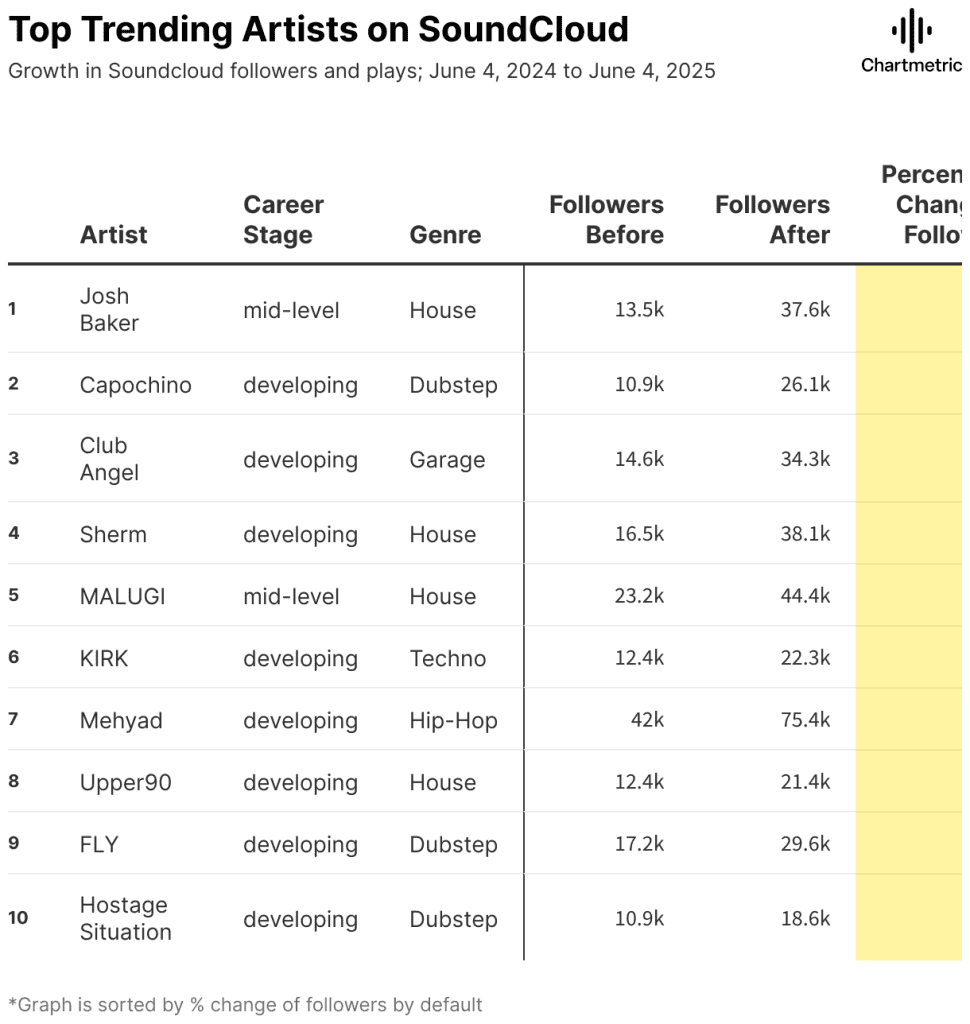Select the Capochino artist name

click(x=136, y=385)
